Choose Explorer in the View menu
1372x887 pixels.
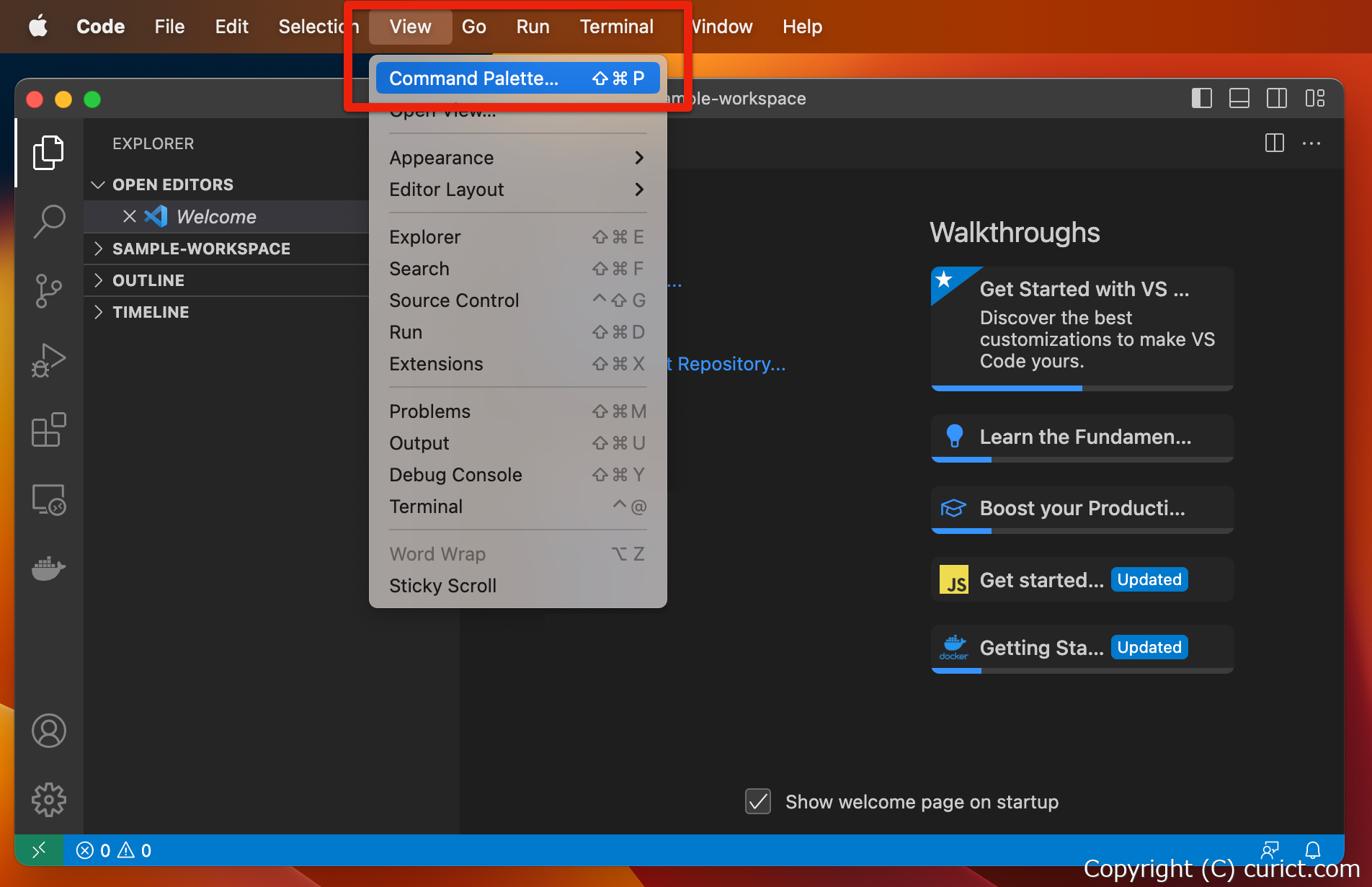(517, 237)
